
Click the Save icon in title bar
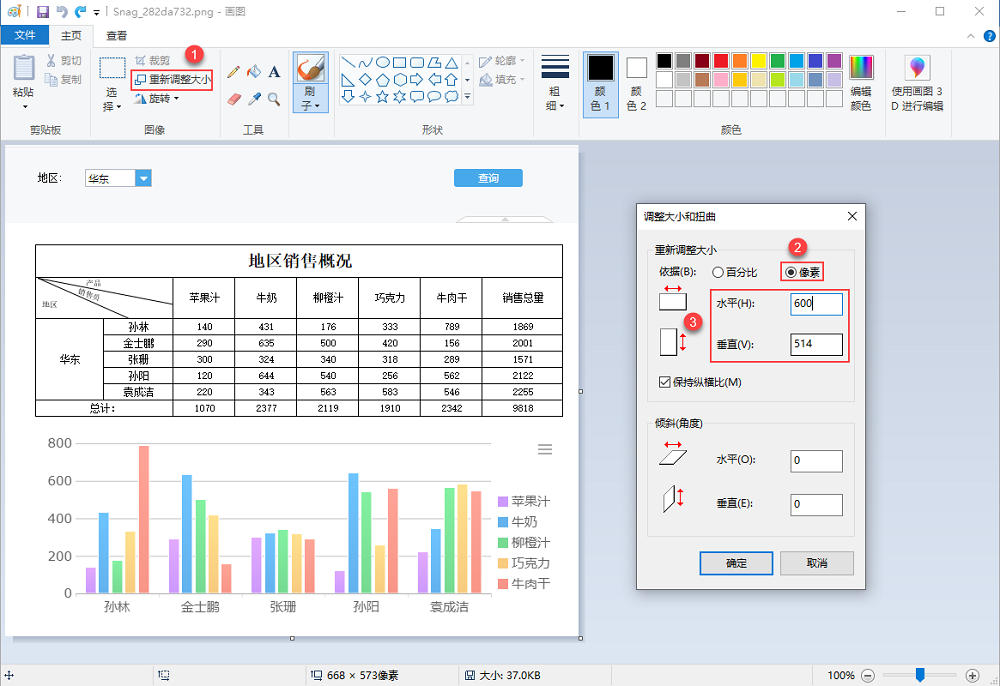click(x=43, y=11)
